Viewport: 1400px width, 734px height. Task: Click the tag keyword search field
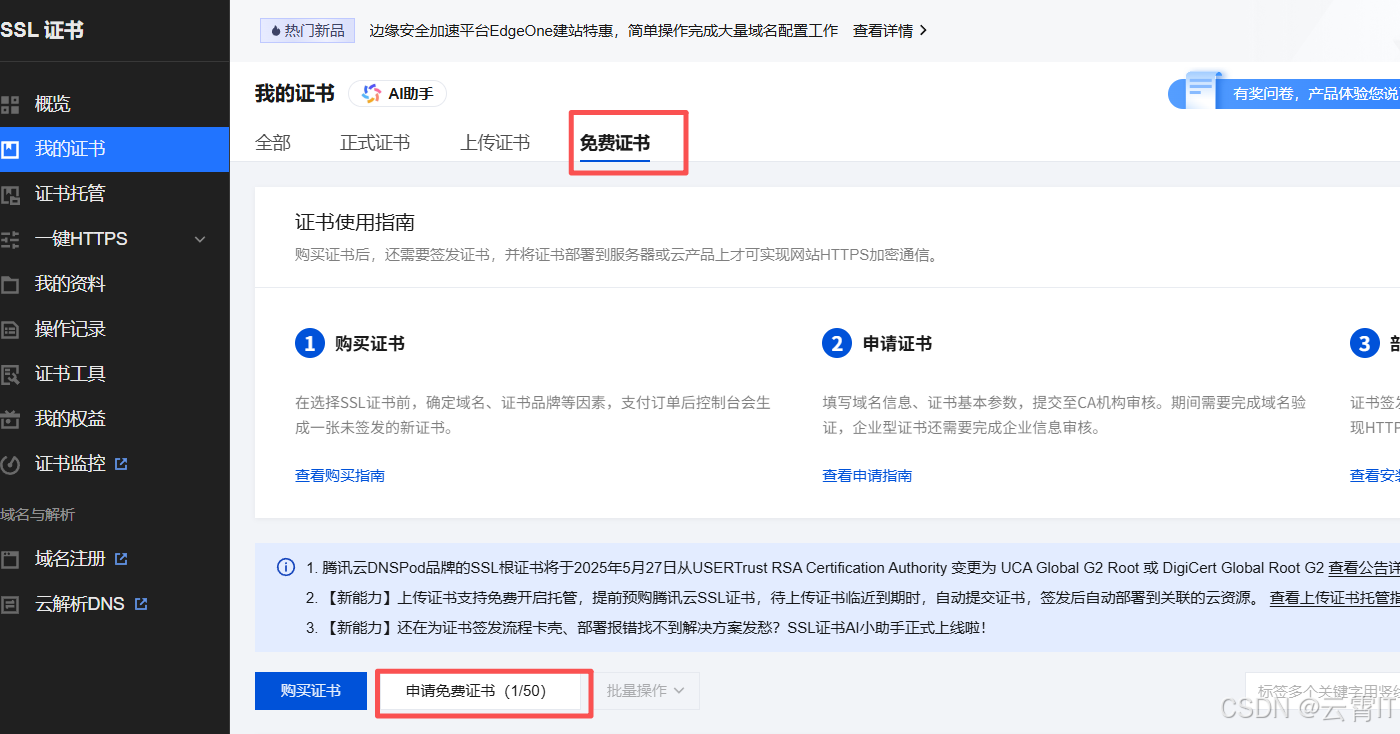point(1322,691)
